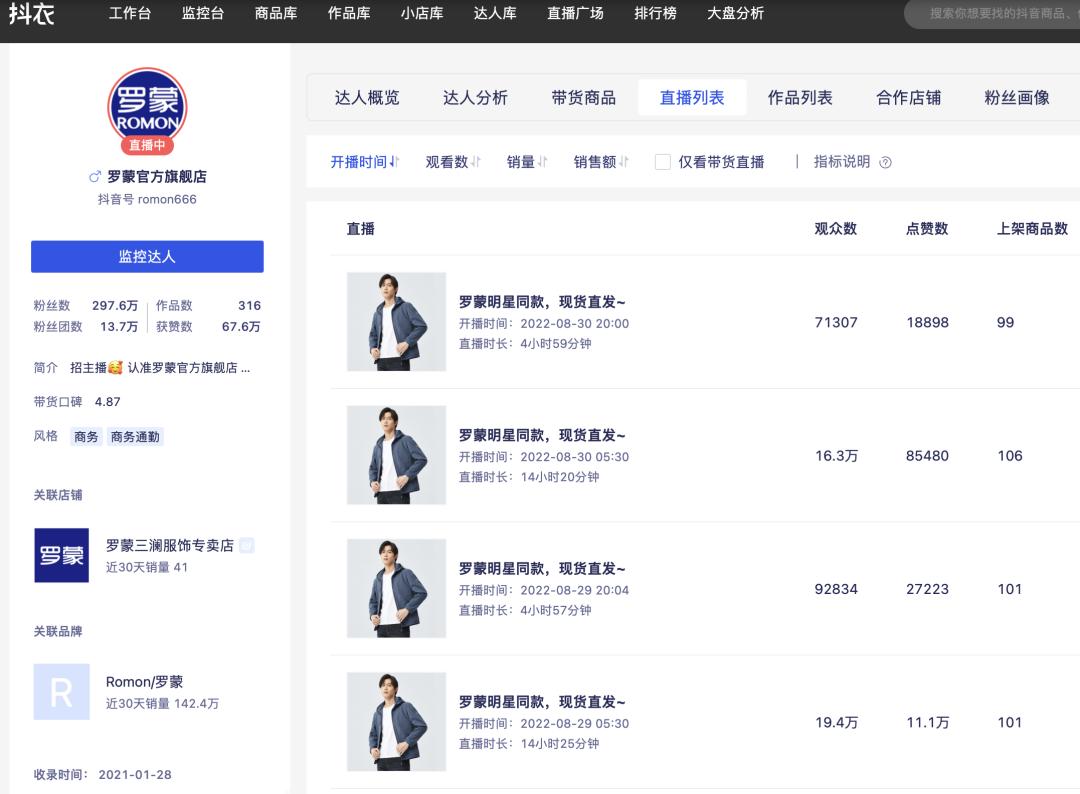This screenshot has width=1080, height=794.
Task: Click the small icon after 罗蒙三澜服饰专卖店
Action: click(x=245, y=545)
